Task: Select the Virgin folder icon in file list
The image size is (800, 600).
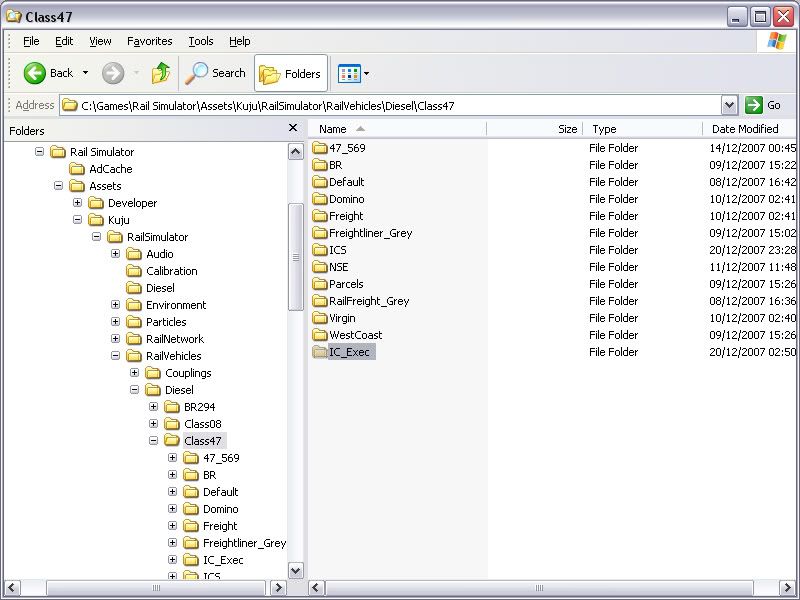Action: [x=320, y=318]
